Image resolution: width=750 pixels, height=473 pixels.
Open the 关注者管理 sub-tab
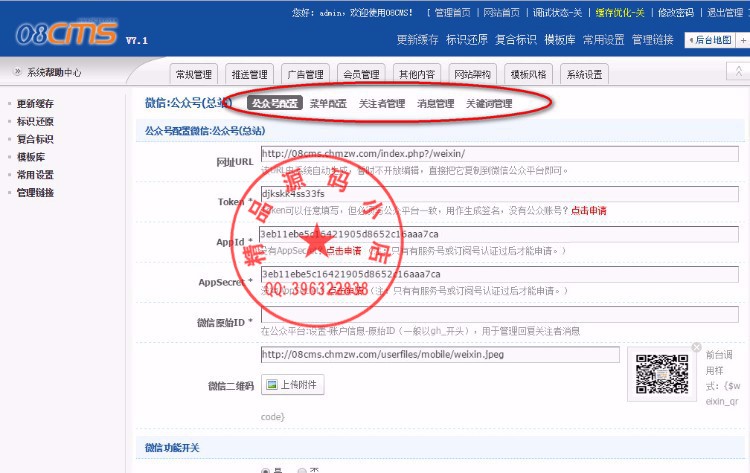(382, 103)
